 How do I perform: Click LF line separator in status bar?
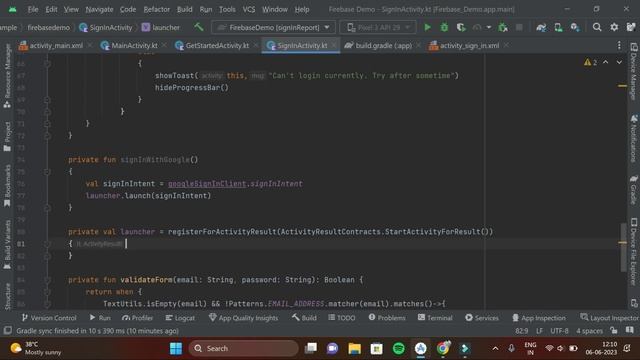tap(539, 331)
